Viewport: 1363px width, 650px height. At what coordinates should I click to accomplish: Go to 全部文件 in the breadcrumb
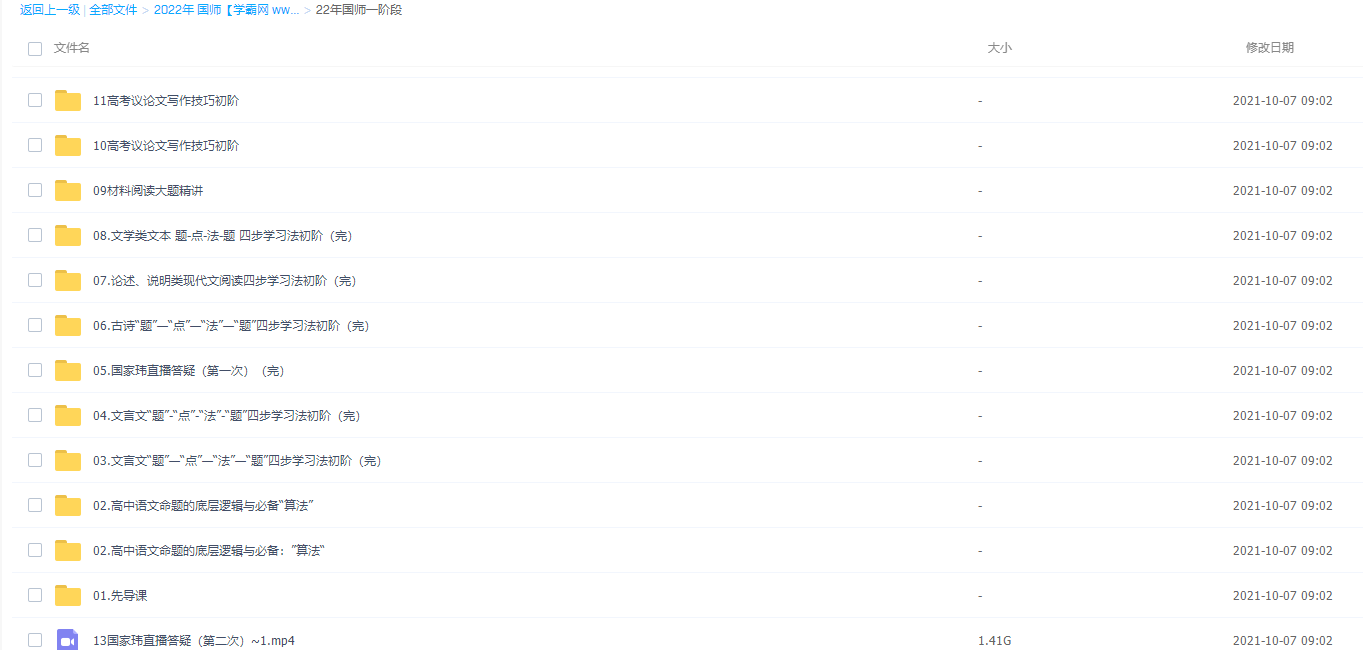113,10
